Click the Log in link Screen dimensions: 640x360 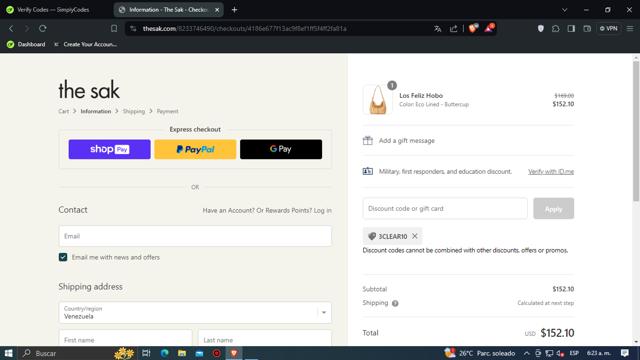pos(322,210)
